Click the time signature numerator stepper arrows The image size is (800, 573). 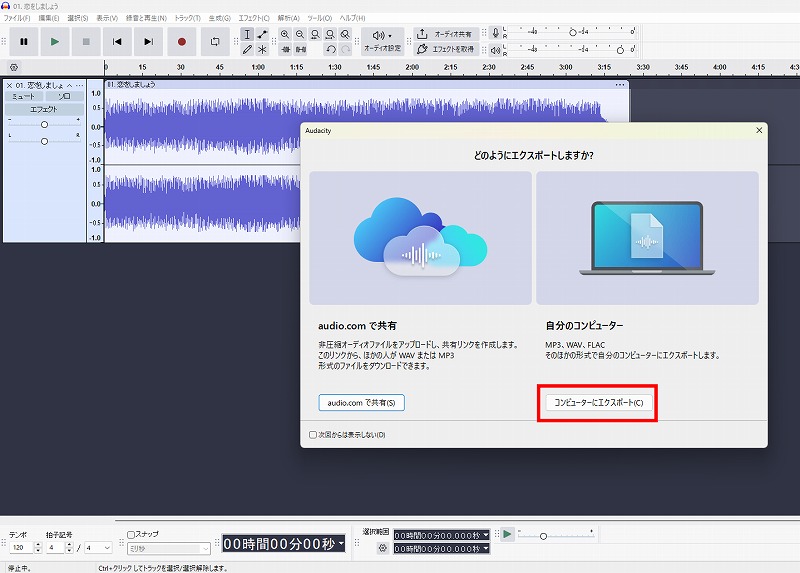[69, 547]
